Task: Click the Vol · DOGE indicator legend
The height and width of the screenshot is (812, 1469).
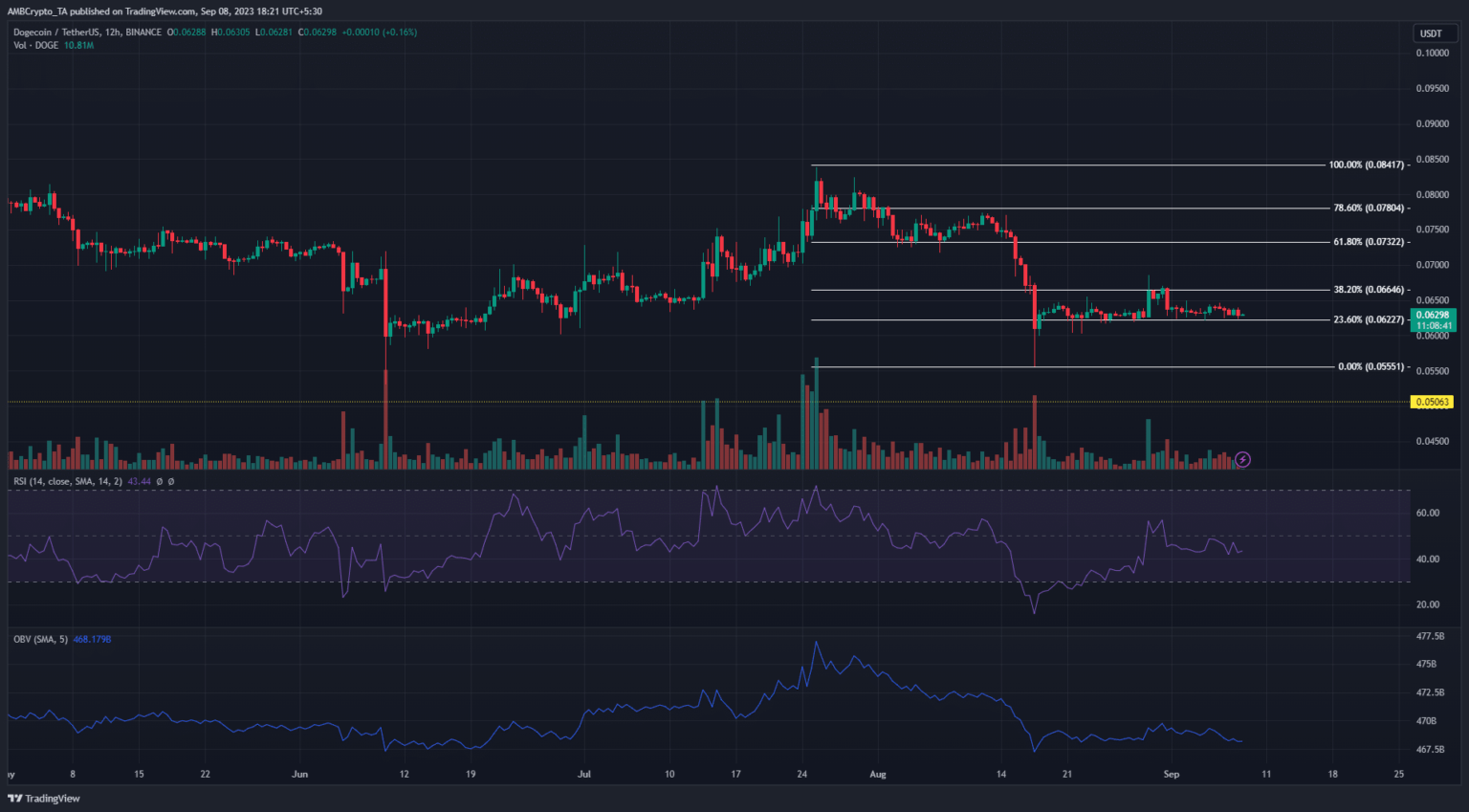Action: click(x=35, y=45)
